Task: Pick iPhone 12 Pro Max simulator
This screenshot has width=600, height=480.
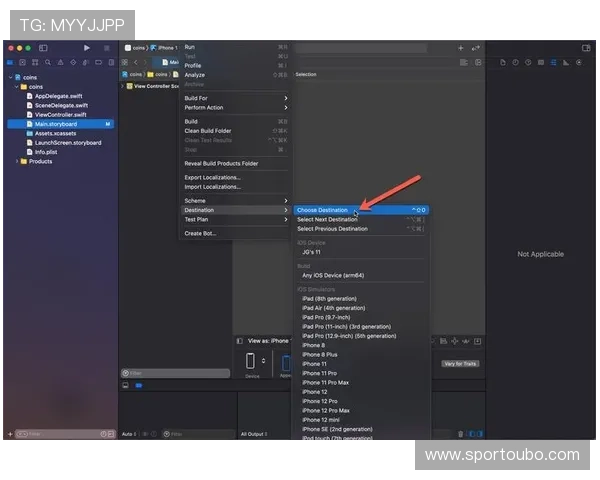Action: click(326, 410)
